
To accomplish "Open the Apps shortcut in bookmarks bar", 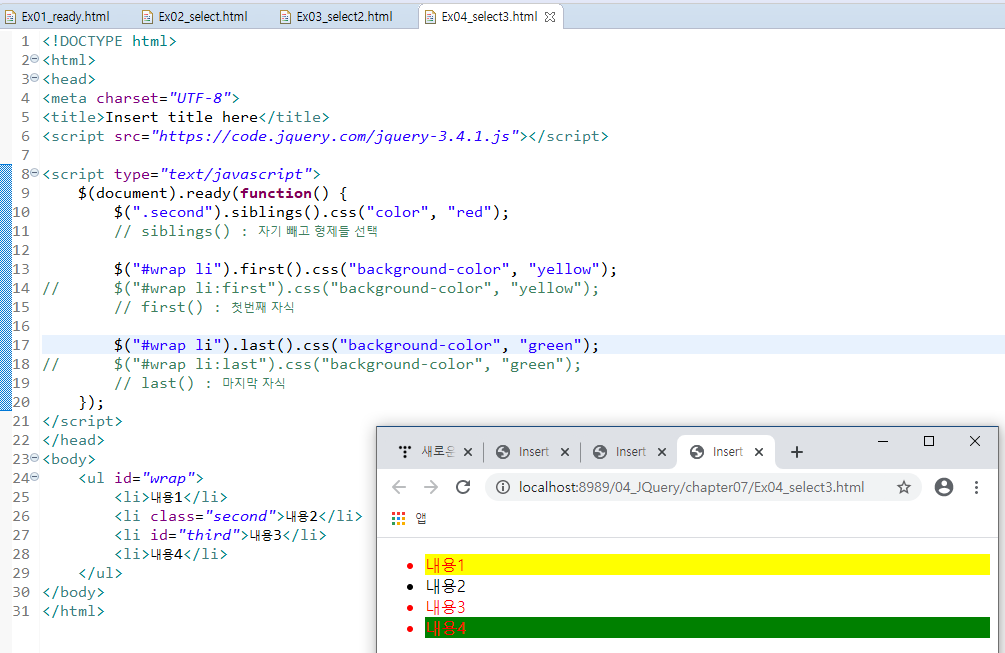I will point(409,518).
